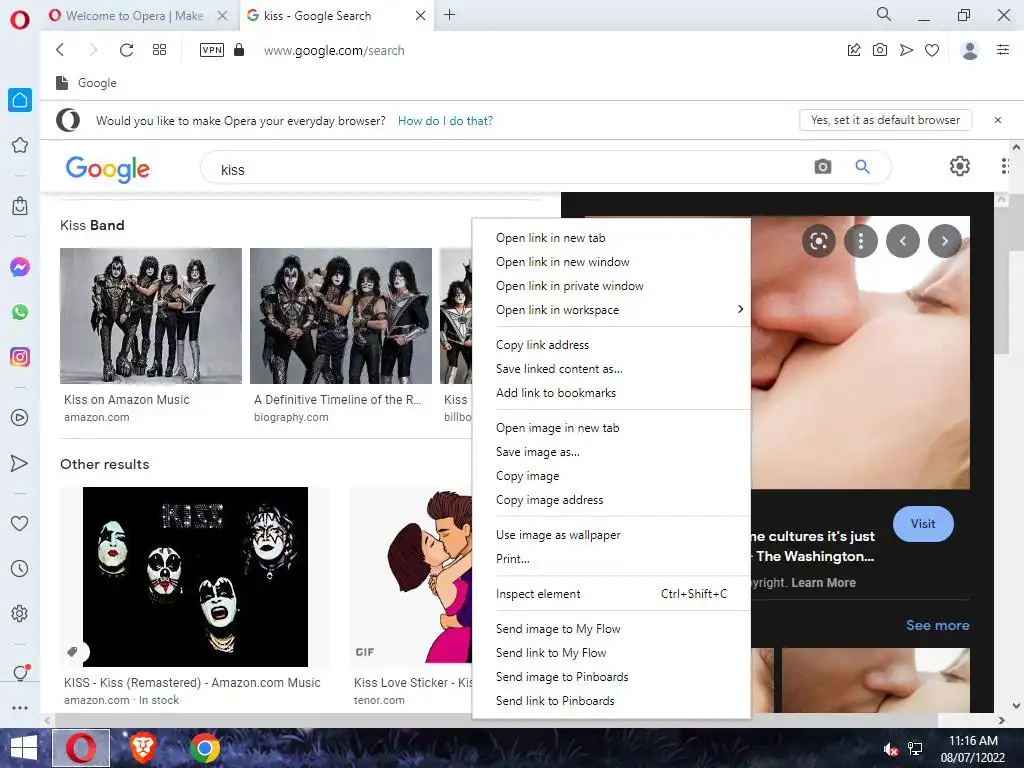Screen dimensions: 1024x768
Task: Open the profile account icon
Action: point(970,50)
